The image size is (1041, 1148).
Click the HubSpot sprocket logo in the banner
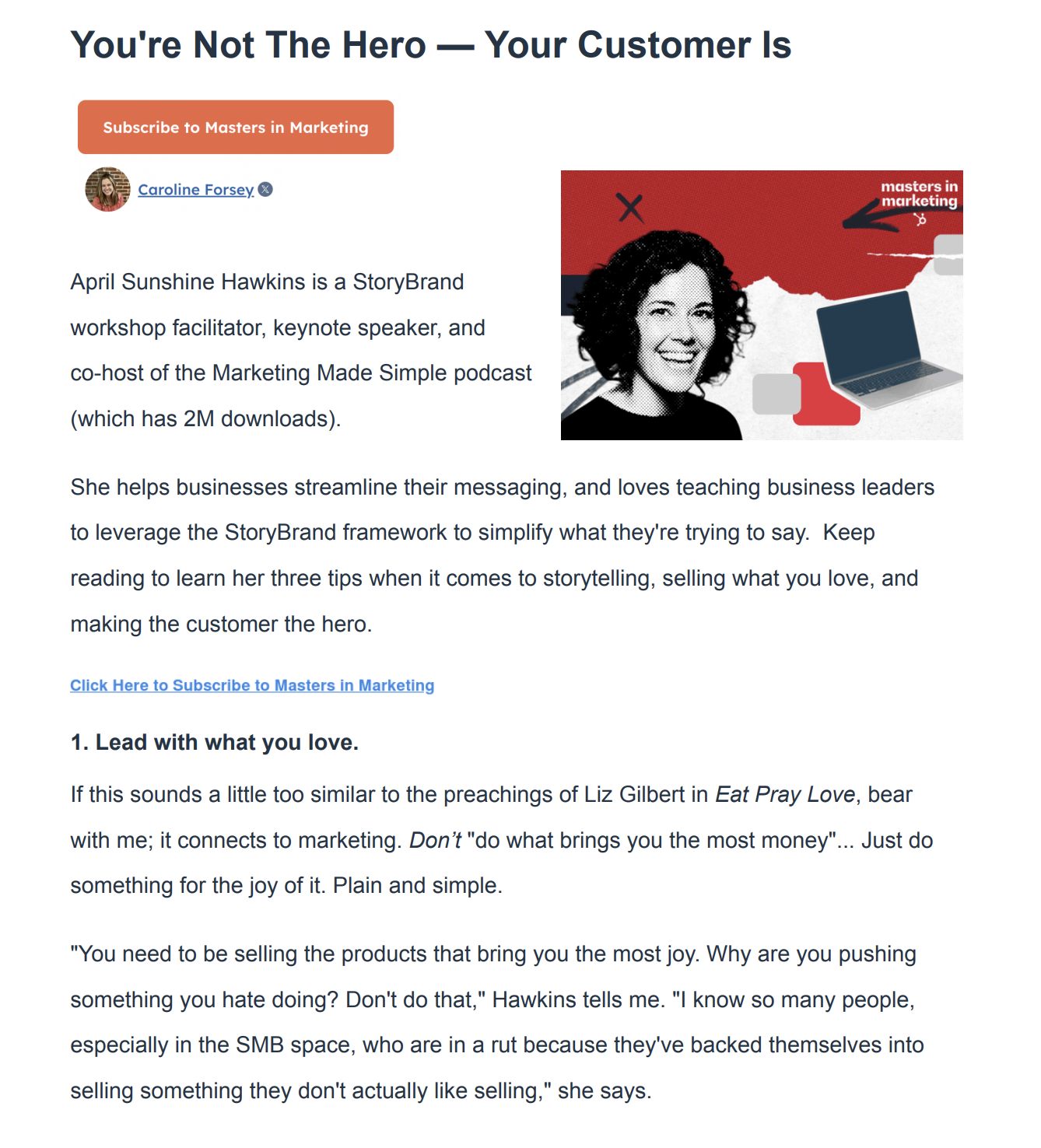tap(921, 219)
